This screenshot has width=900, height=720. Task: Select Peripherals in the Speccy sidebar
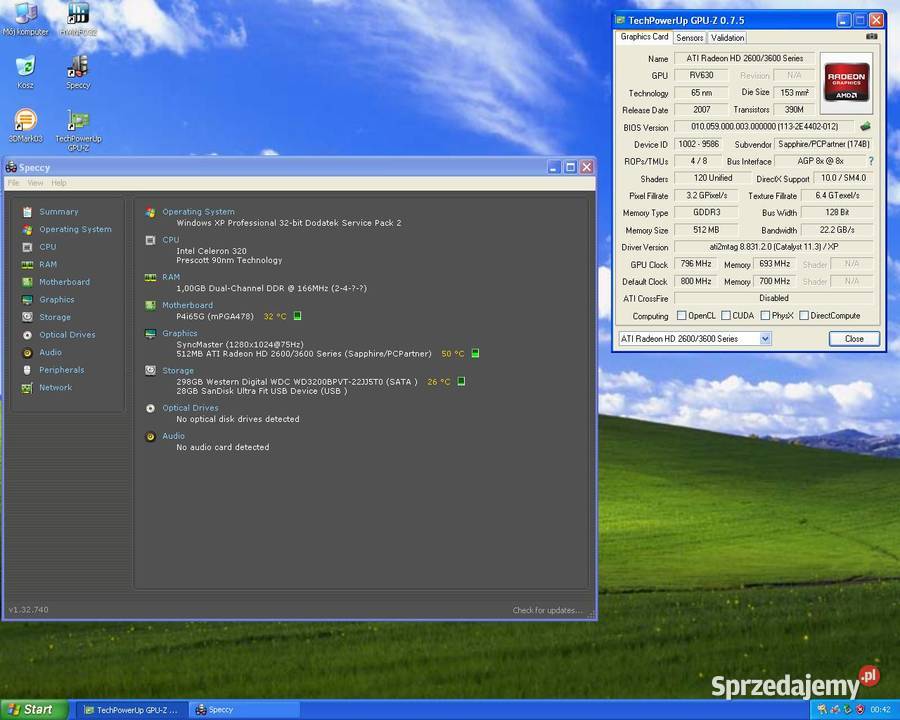[61, 370]
